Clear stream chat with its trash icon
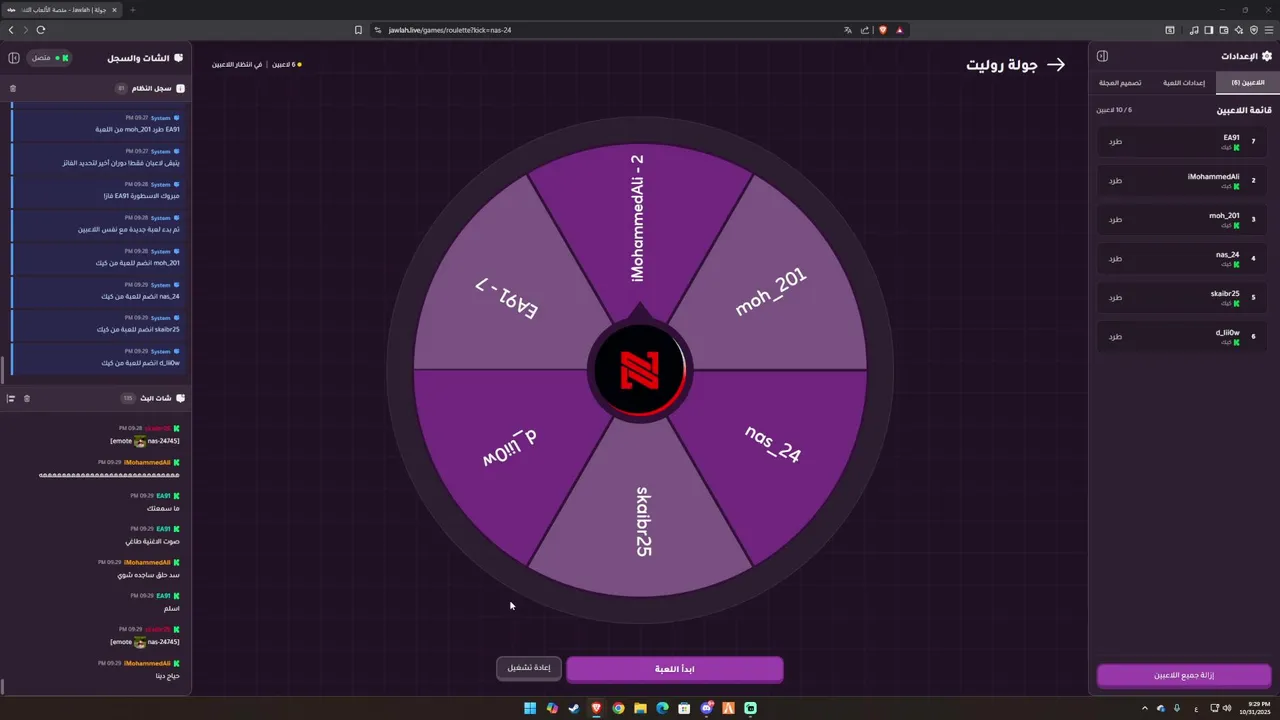This screenshot has height=720, width=1280. [27, 398]
